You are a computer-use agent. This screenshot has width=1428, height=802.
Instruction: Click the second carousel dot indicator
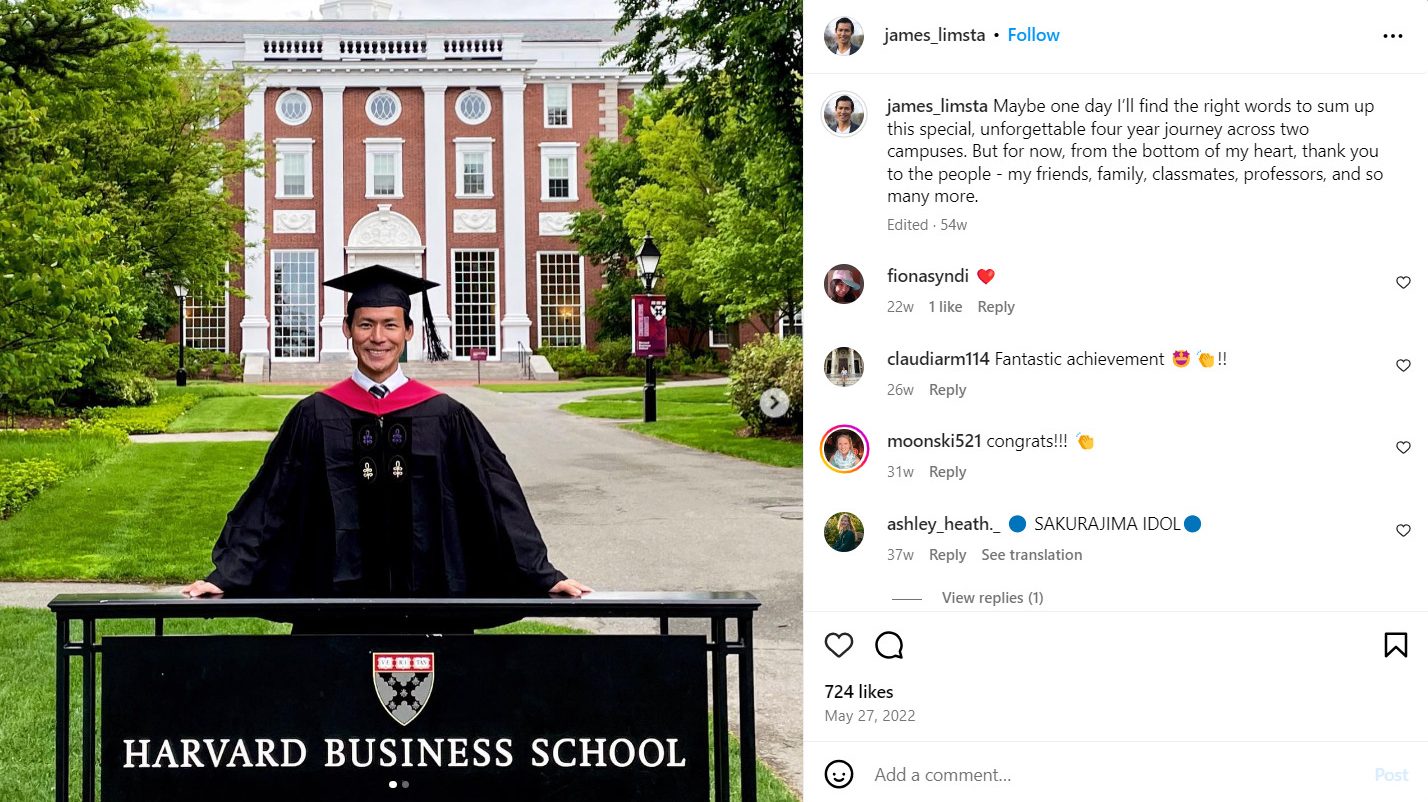(405, 784)
